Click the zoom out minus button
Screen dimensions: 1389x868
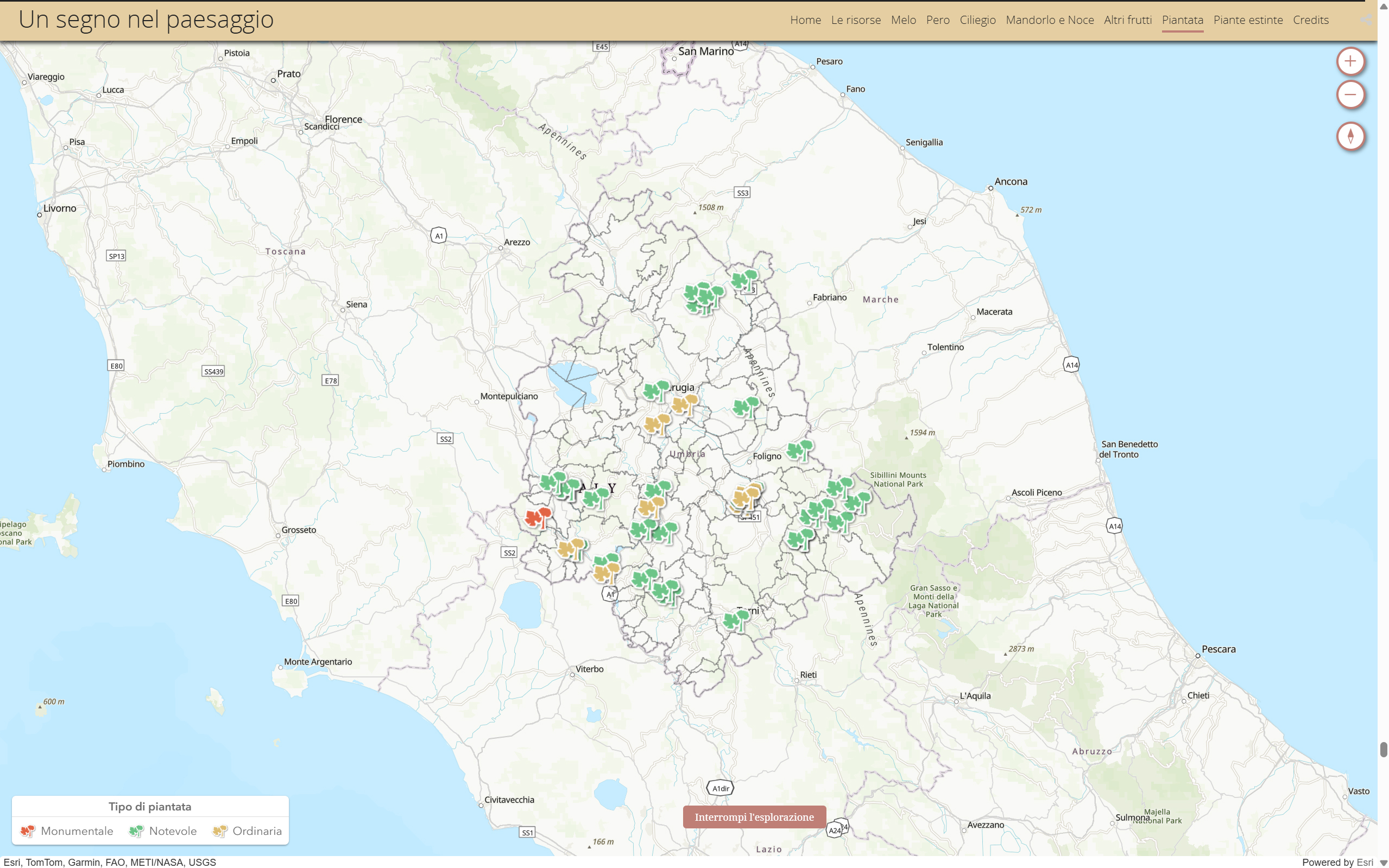[1350, 94]
